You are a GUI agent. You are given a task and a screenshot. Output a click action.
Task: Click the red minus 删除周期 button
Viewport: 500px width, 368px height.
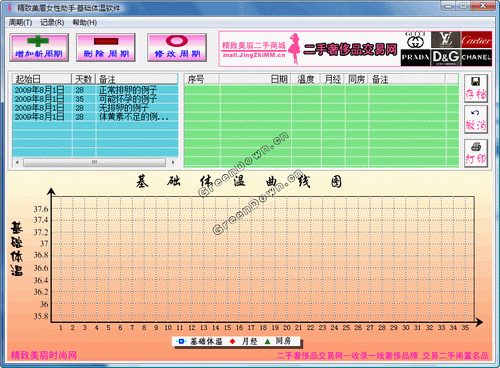click(106, 47)
